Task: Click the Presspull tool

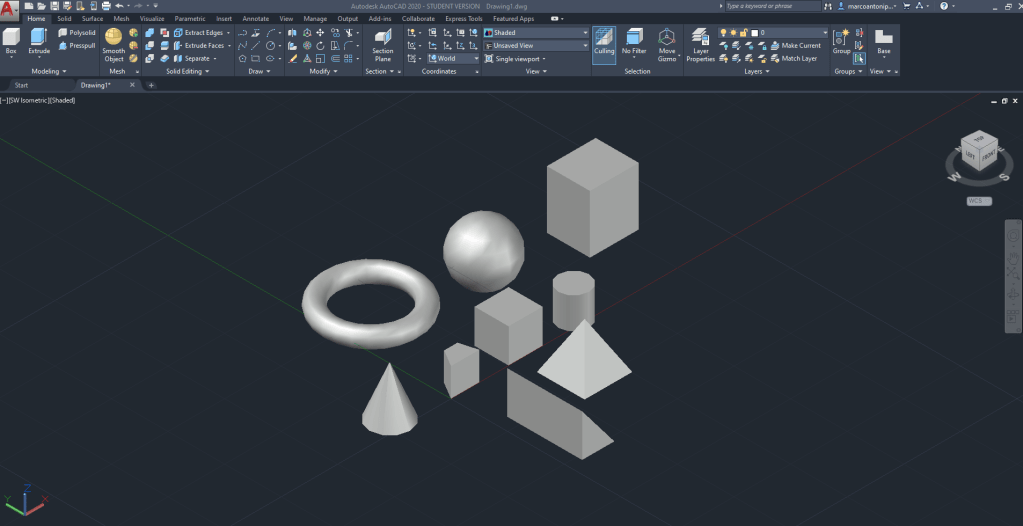Action: 76,45
